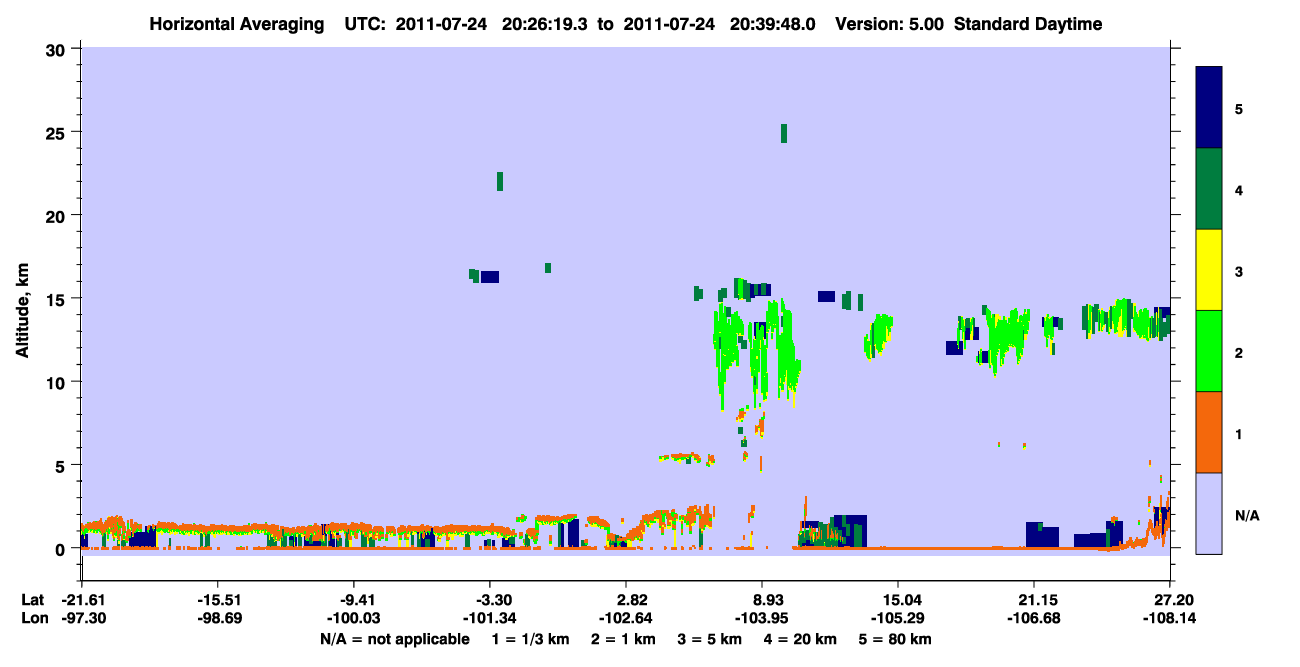This screenshot has width=1300, height=667.
Task: Click the legend text 'N/A = not applicable'
Action: 394,639
